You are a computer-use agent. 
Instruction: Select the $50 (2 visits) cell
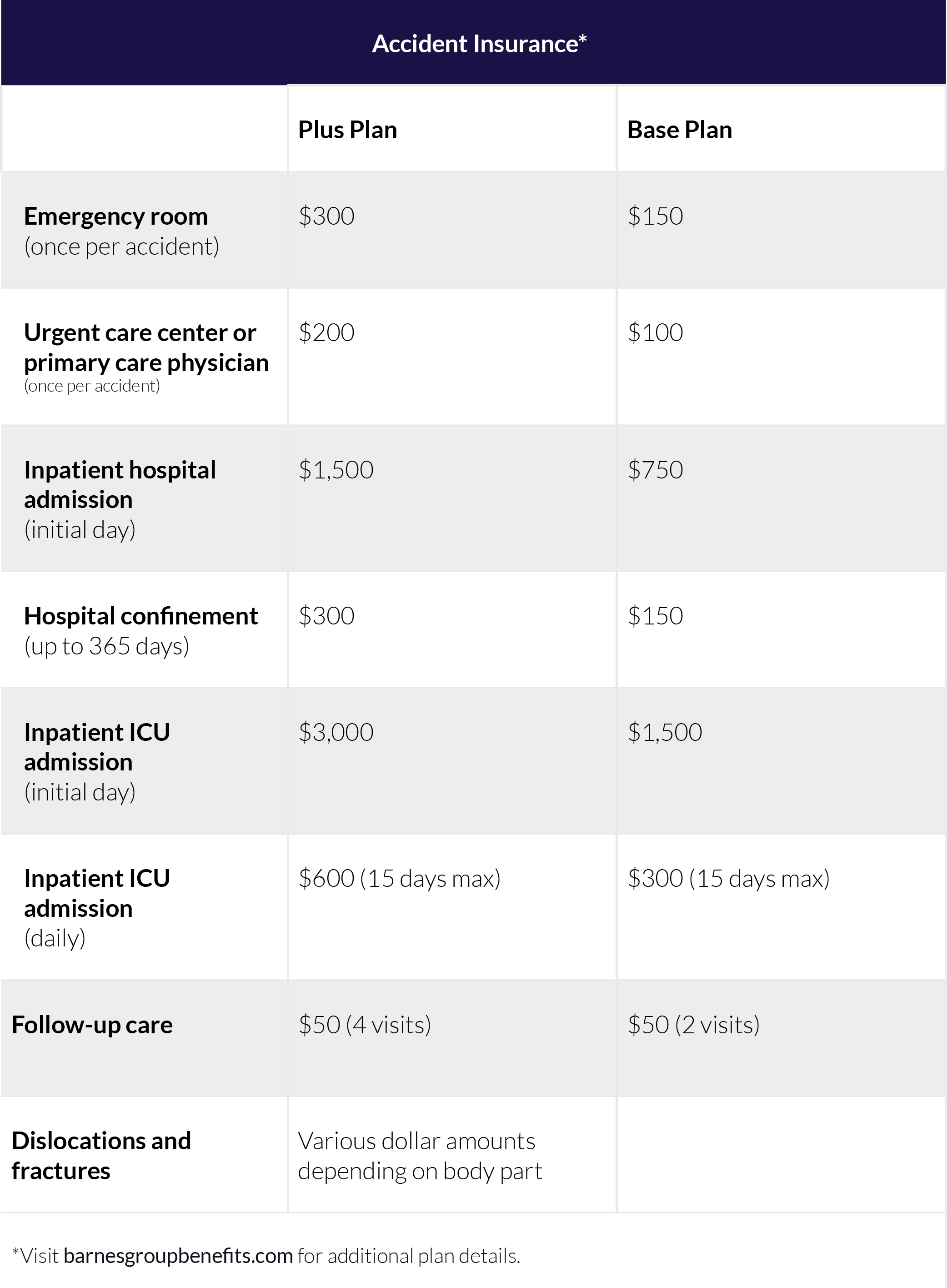694,1025
